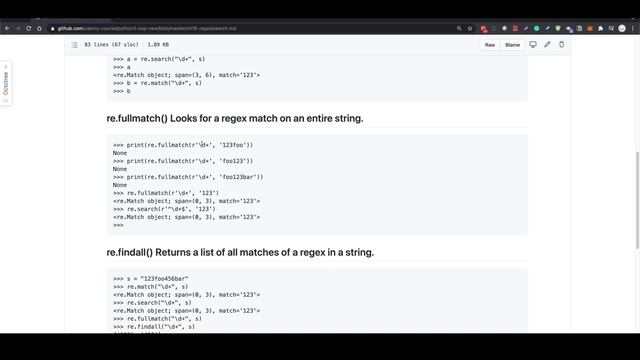This screenshot has width=640, height=360.
Task: Open the green circular extension icon
Action: click(536, 29)
